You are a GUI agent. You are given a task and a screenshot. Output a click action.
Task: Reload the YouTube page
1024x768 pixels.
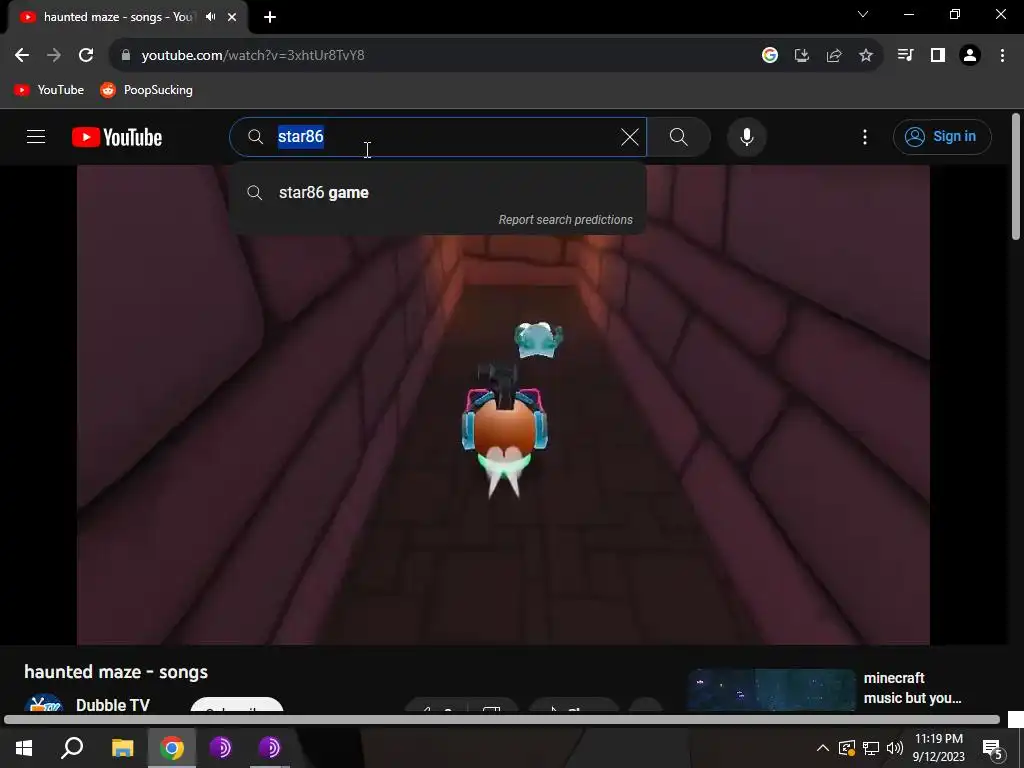(x=86, y=56)
